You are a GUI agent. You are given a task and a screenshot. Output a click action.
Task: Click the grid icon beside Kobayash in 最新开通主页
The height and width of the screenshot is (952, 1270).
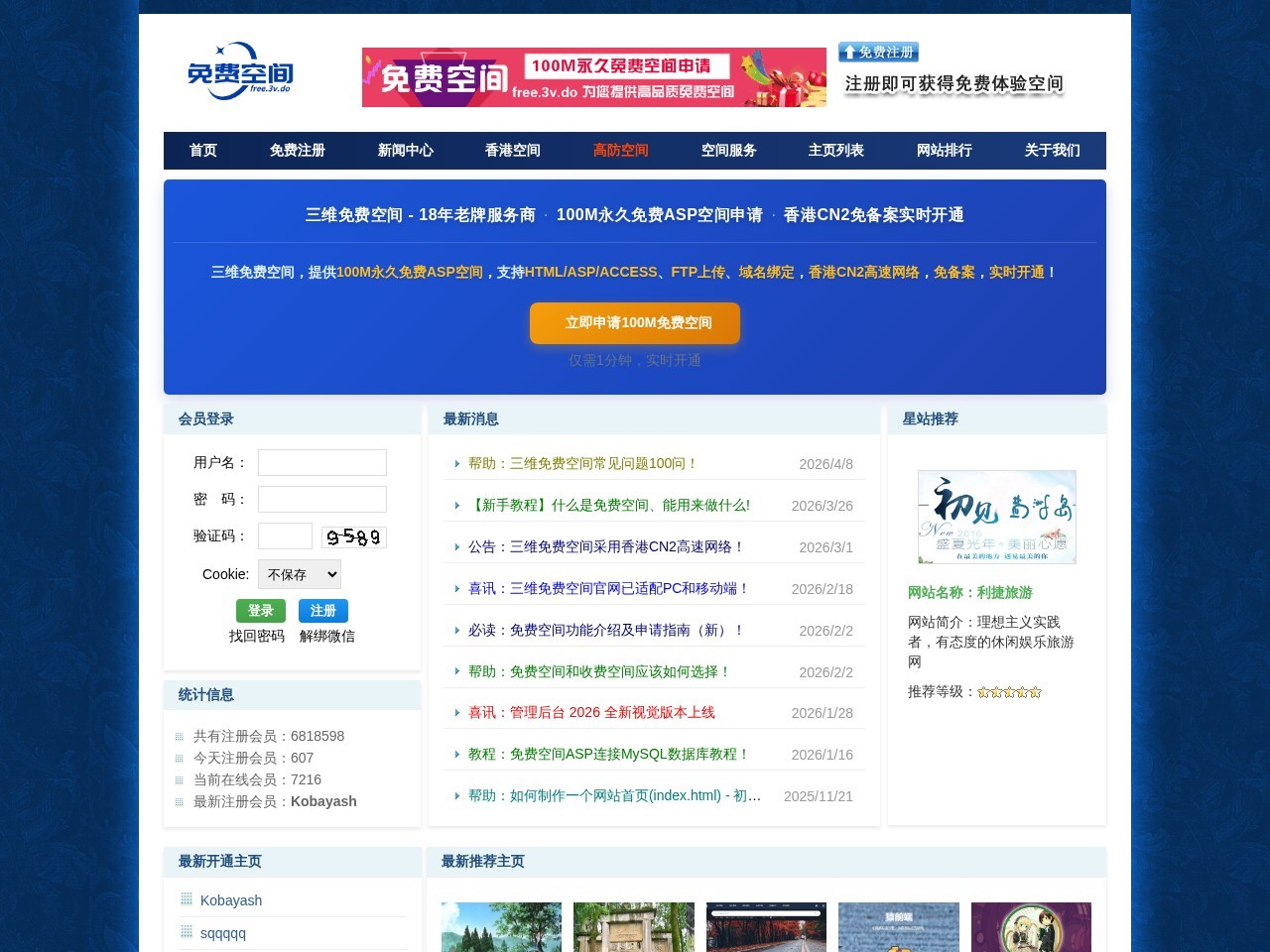tap(186, 898)
